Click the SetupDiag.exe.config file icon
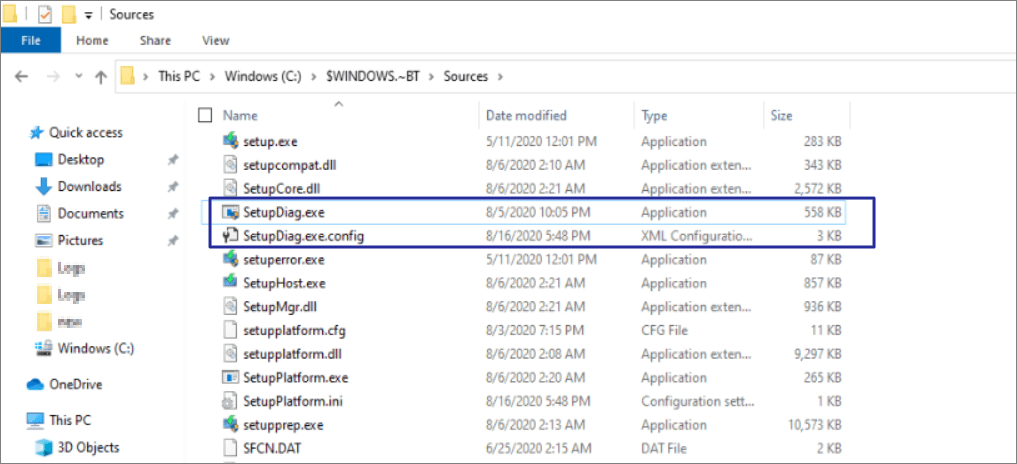The image size is (1017, 464). click(x=231, y=236)
